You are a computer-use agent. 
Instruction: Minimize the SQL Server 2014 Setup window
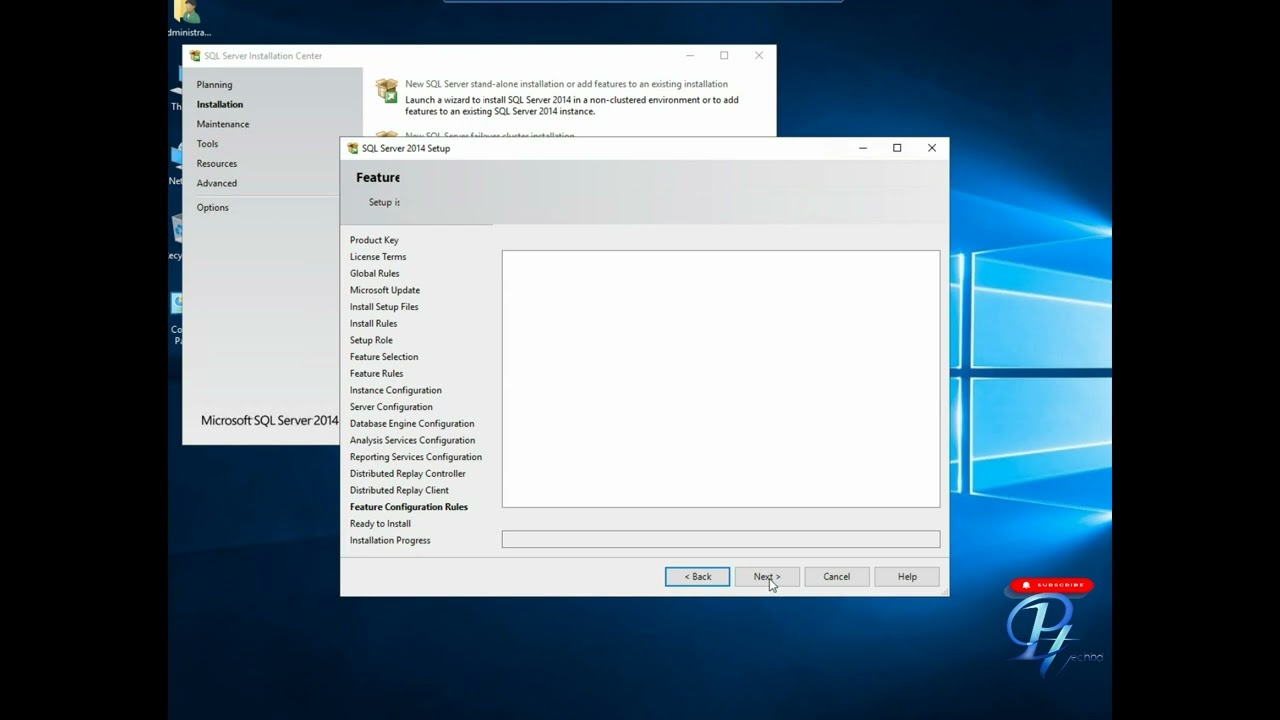pyautogui.click(x=863, y=148)
